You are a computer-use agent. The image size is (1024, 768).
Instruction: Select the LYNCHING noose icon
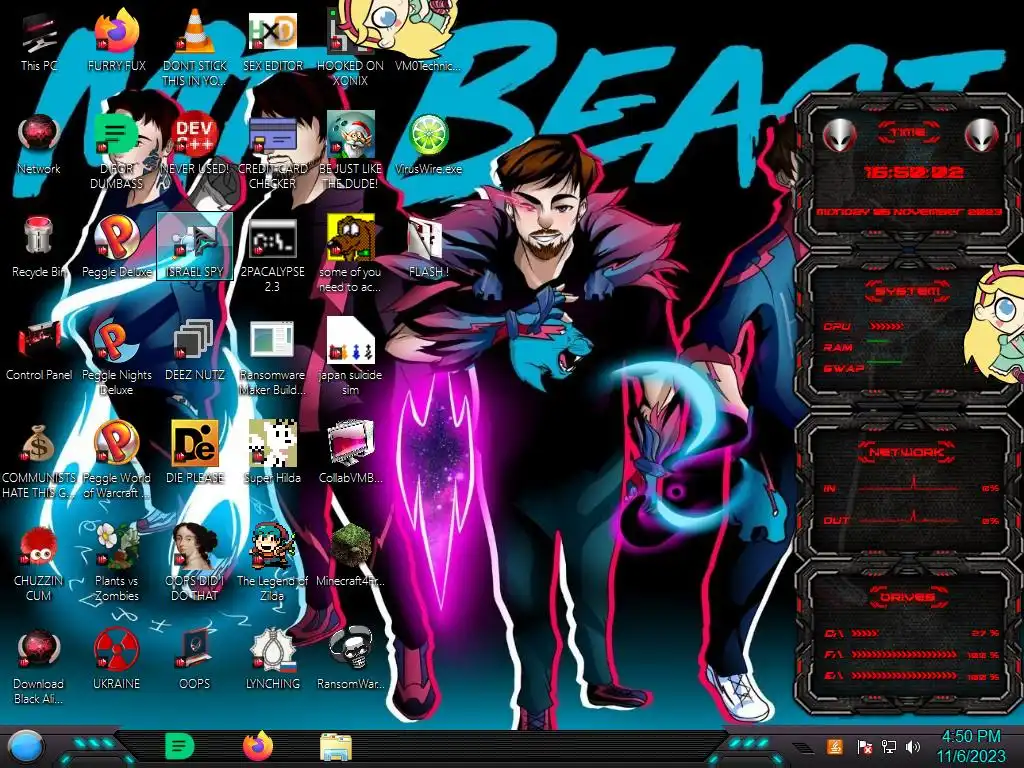(272, 660)
